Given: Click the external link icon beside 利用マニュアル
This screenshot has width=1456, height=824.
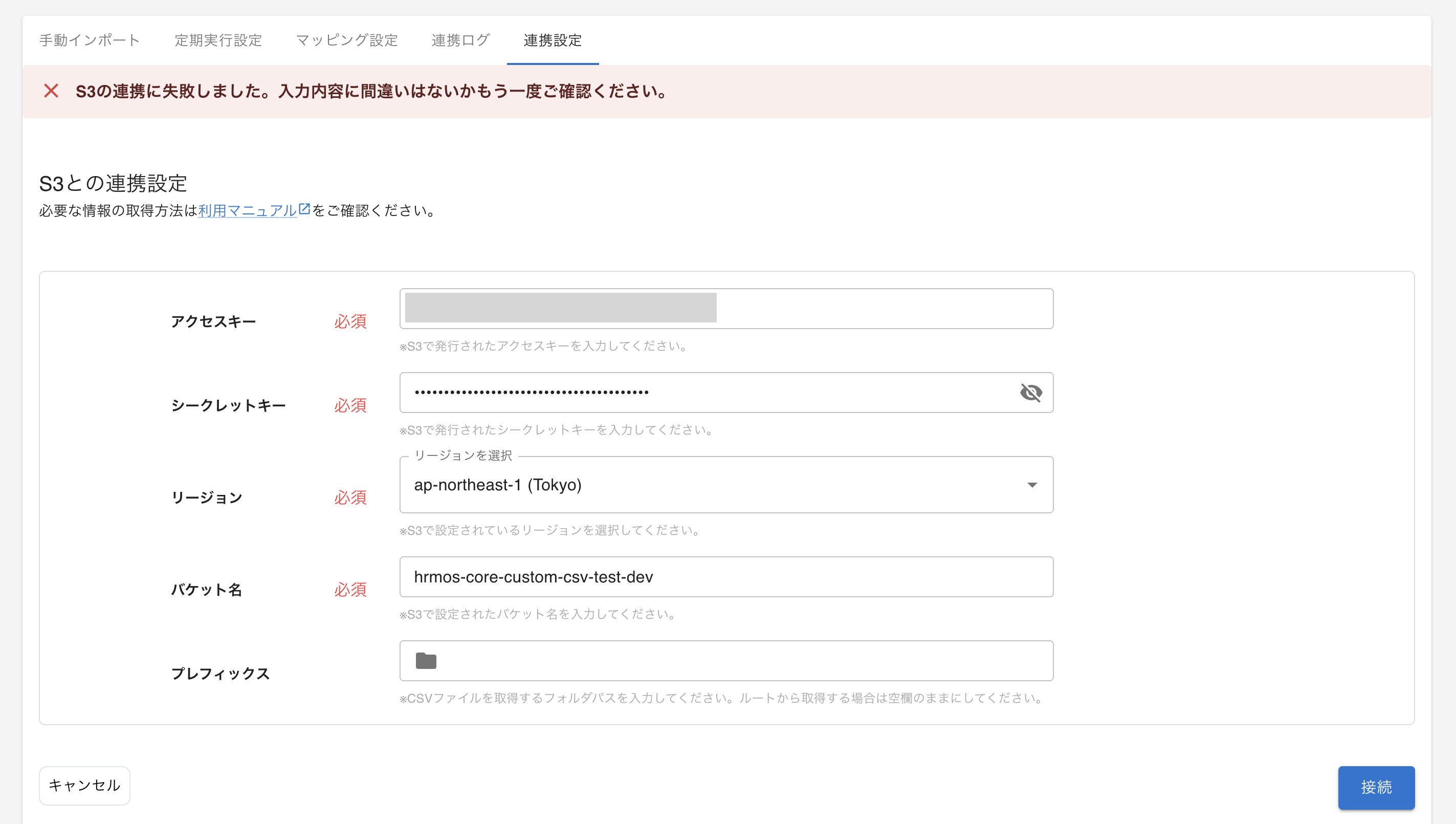Looking at the screenshot, I should pyautogui.click(x=304, y=209).
